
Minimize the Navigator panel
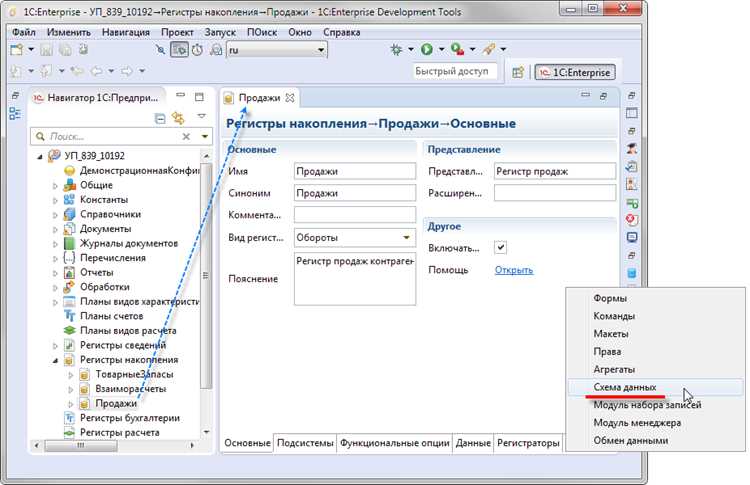(180, 96)
